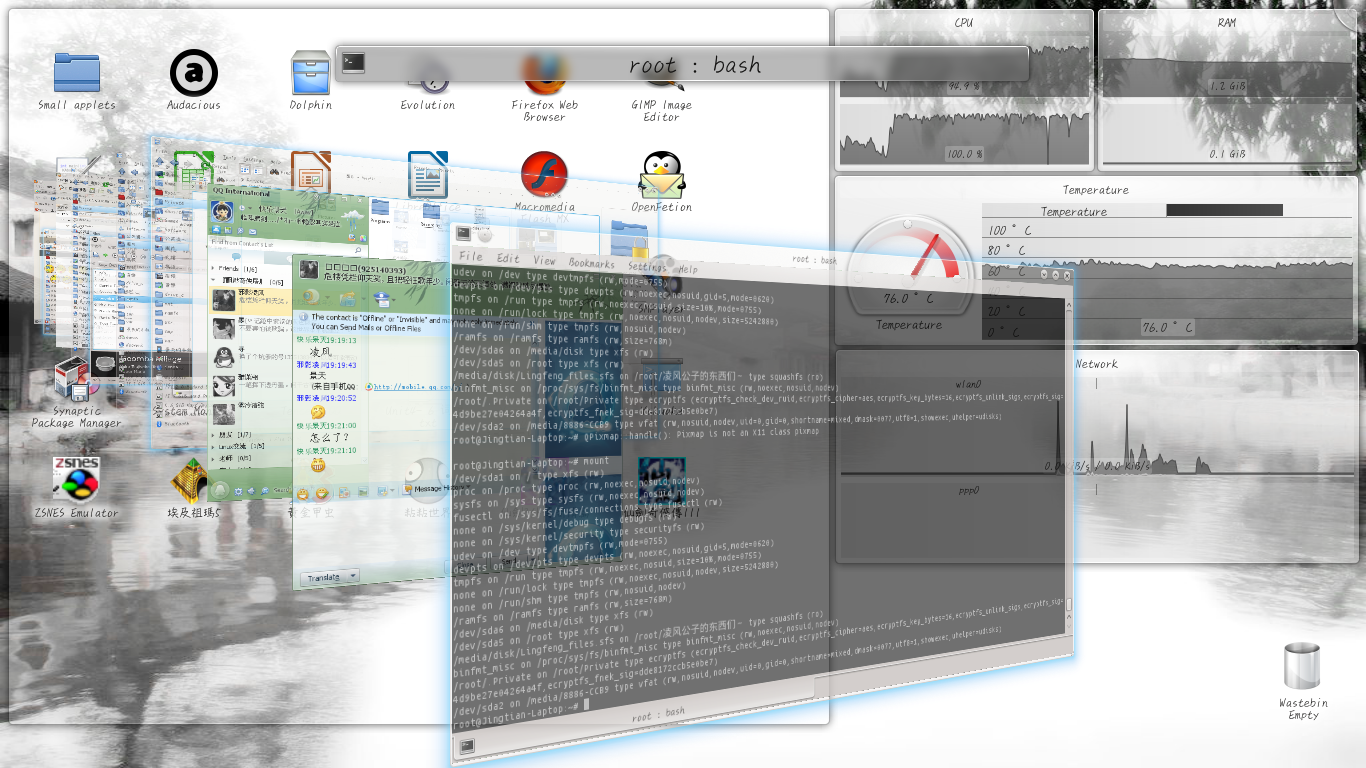Launch Firefox Web Browser desktop icon
Viewport: 1366px width, 768px height.
coord(545,88)
